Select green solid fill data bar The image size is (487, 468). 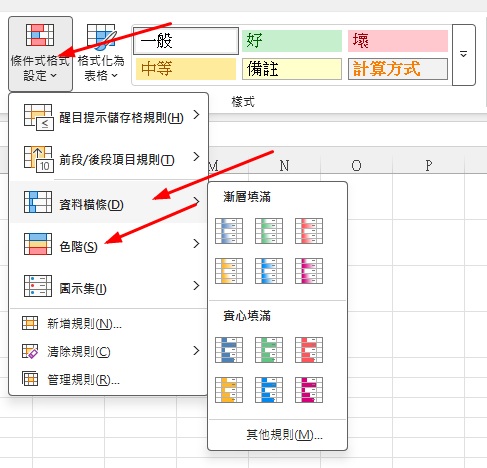pos(269,350)
